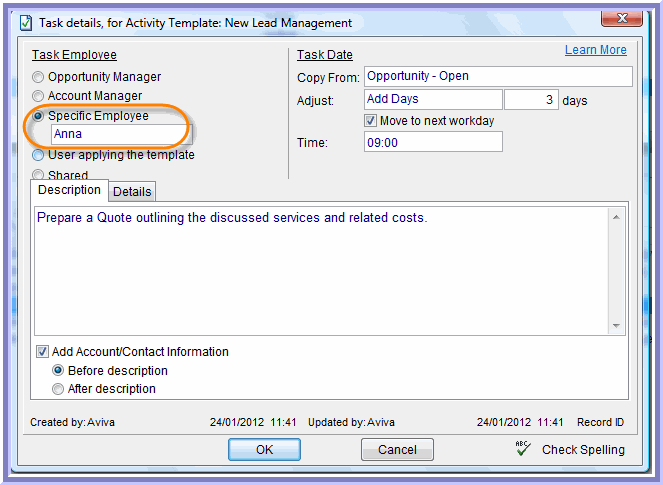Select After description radio option

59,389
